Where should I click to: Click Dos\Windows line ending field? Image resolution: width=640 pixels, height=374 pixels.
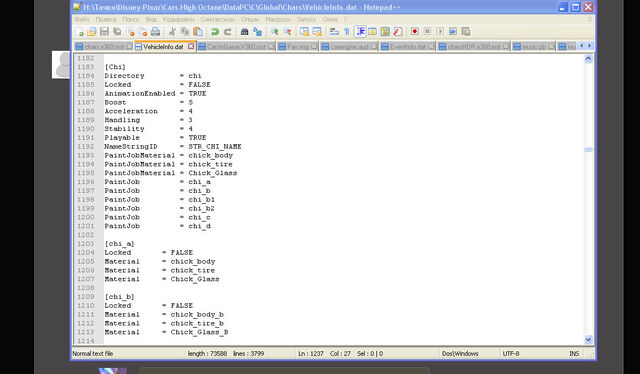(x=460, y=354)
